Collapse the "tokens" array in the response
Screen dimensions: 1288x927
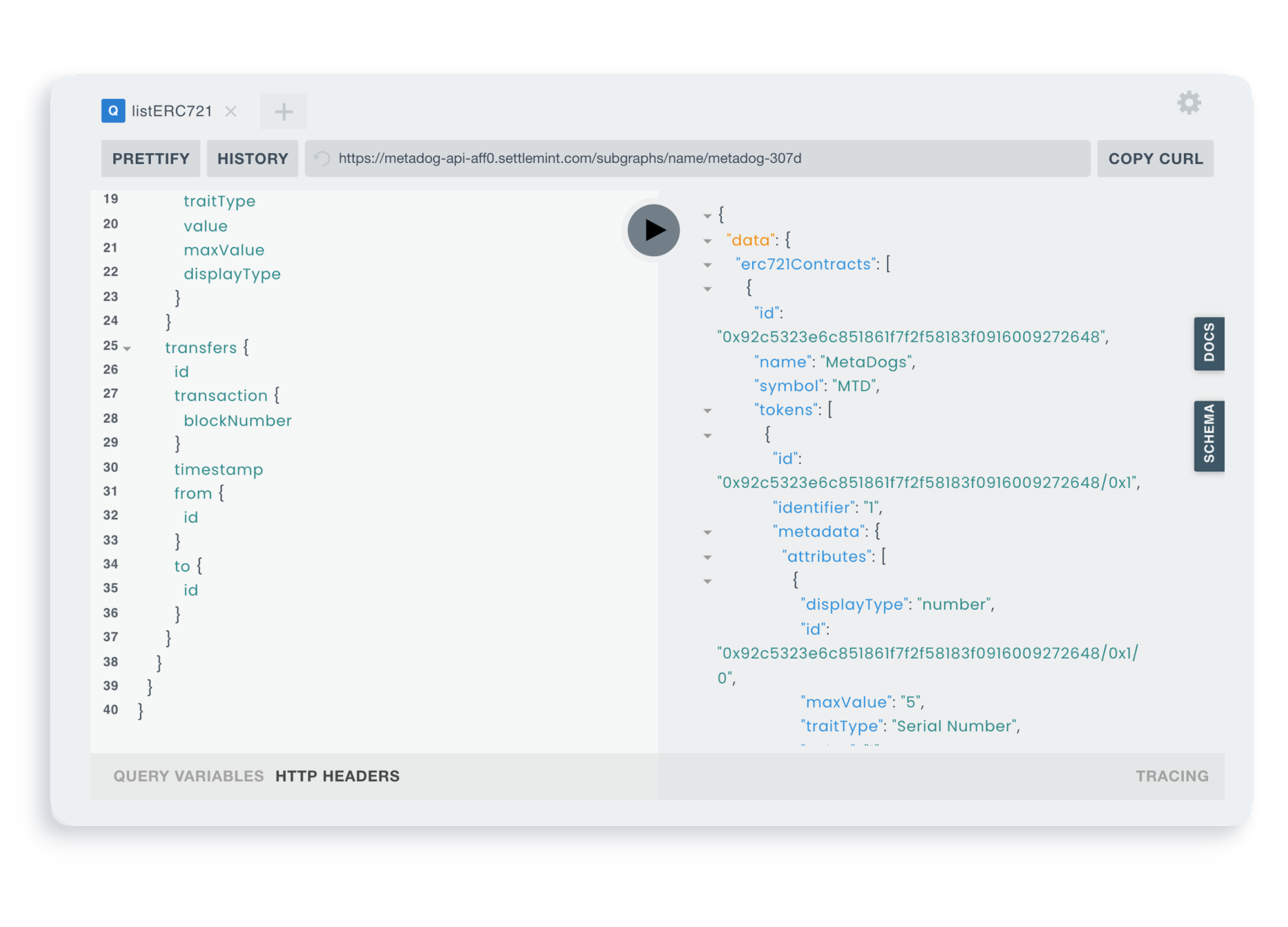tap(708, 411)
